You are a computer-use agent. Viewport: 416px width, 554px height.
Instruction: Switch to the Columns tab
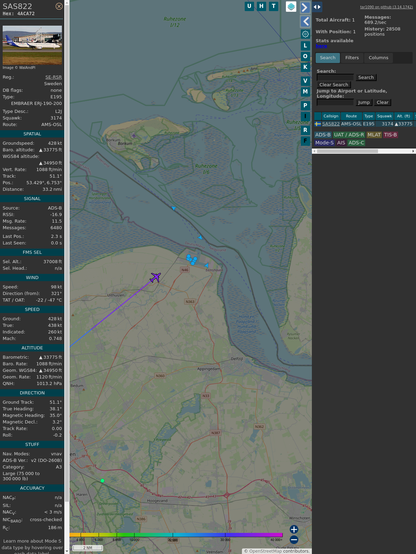coord(378,58)
